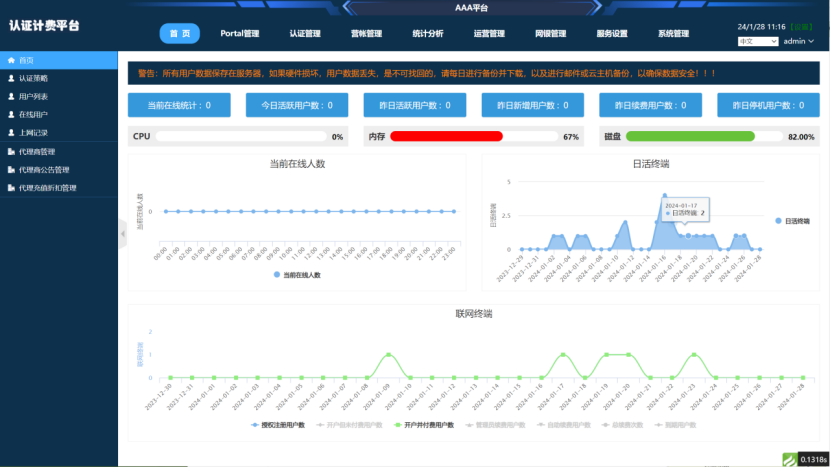
Task: Click the building icon next to 代理商公告管理
Action: [x=11, y=169]
